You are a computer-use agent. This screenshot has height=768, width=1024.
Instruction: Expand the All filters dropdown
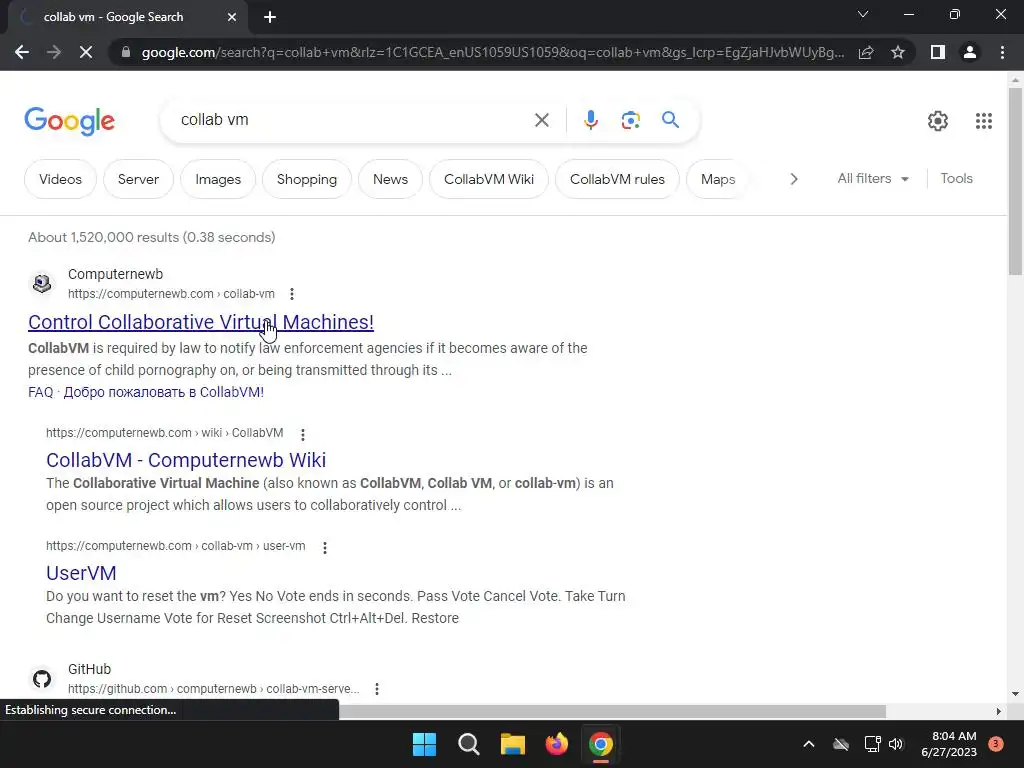873,178
